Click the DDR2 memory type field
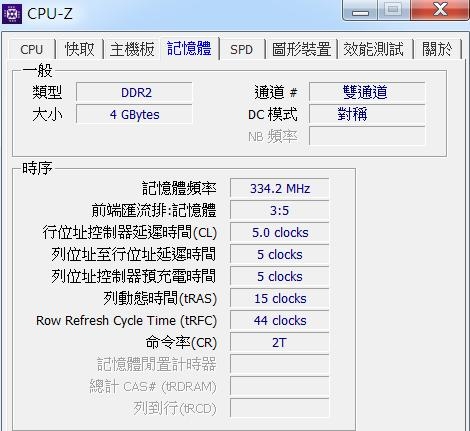This screenshot has width=470, height=431. pyautogui.click(x=134, y=92)
